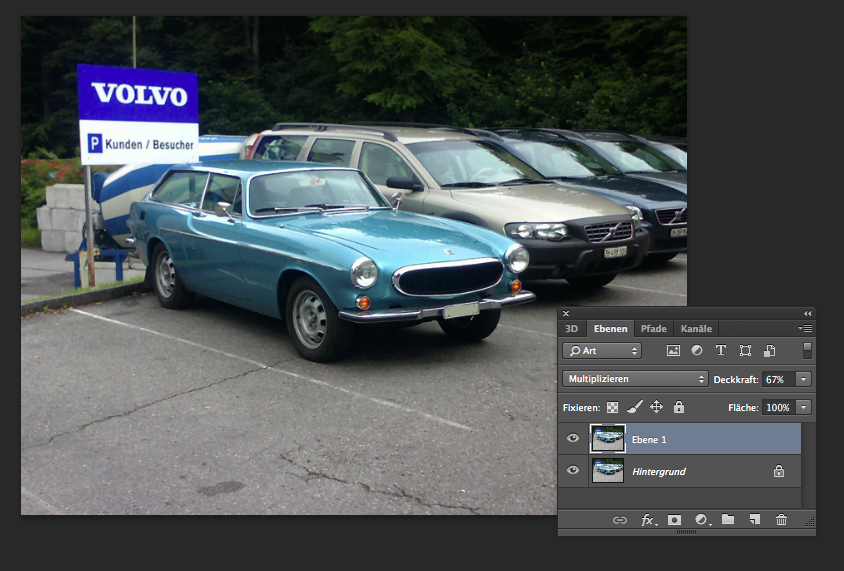Filter layers by shape layers icon
This screenshot has height=571, width=844.
coord(745,351)
